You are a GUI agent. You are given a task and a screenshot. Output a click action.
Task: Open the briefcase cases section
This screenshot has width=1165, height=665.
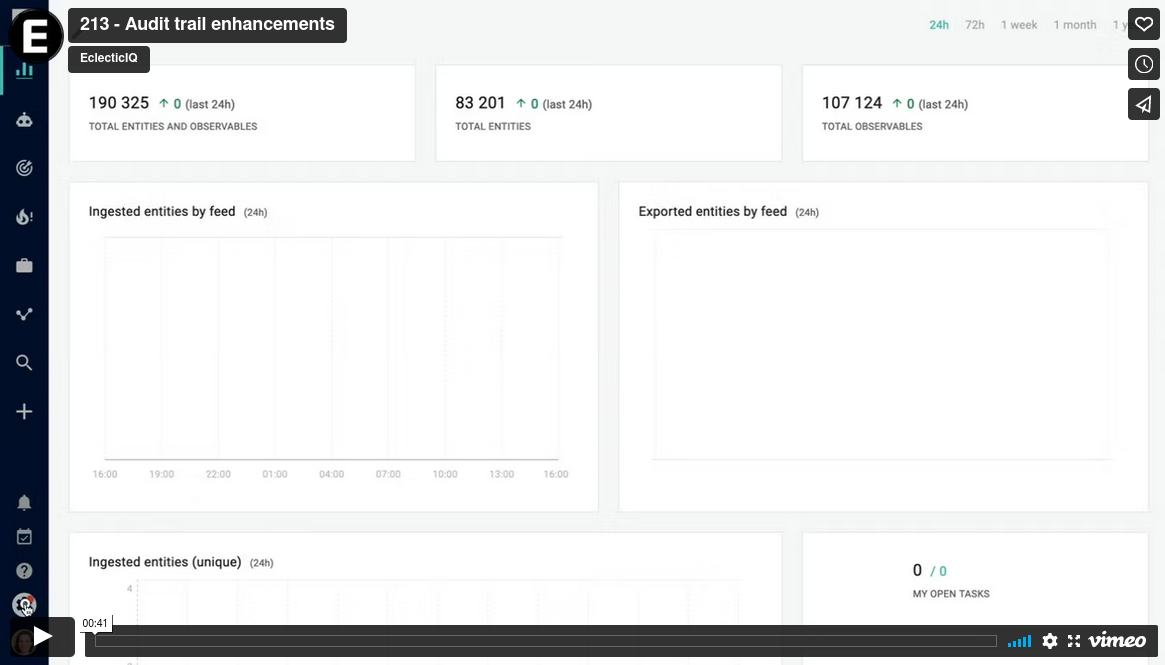pos(24,265)
